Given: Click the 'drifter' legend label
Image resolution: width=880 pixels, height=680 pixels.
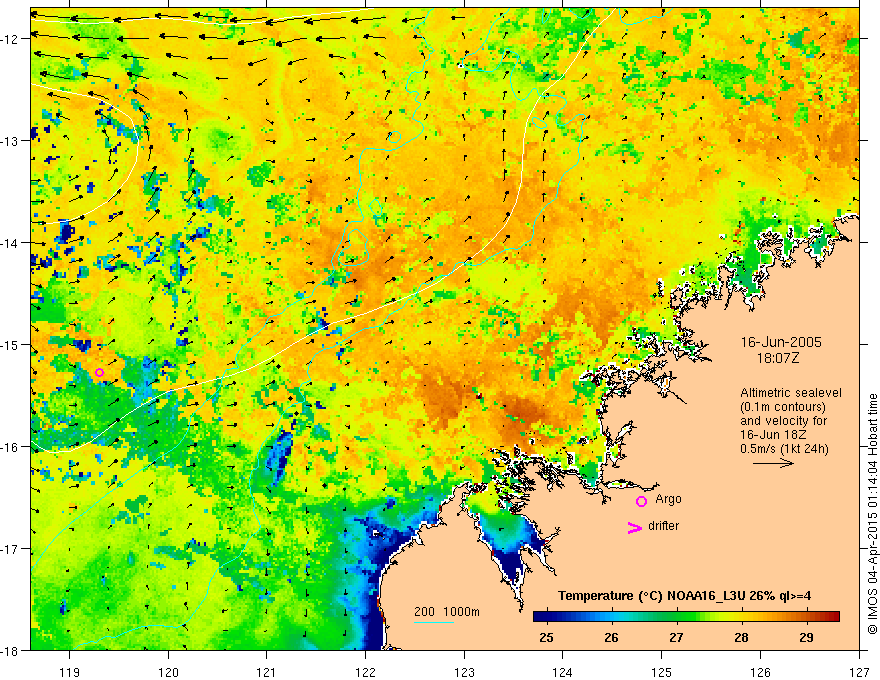Looking at the screenshot, I should coord(663,526).
